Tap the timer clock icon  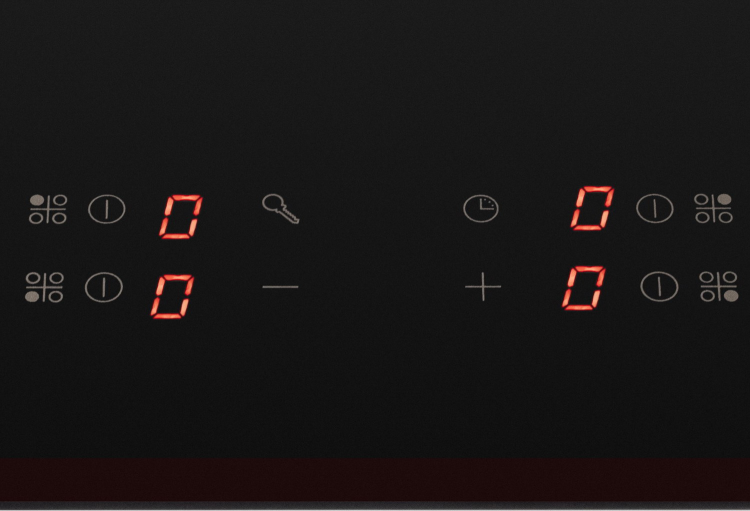coord(481,208)
